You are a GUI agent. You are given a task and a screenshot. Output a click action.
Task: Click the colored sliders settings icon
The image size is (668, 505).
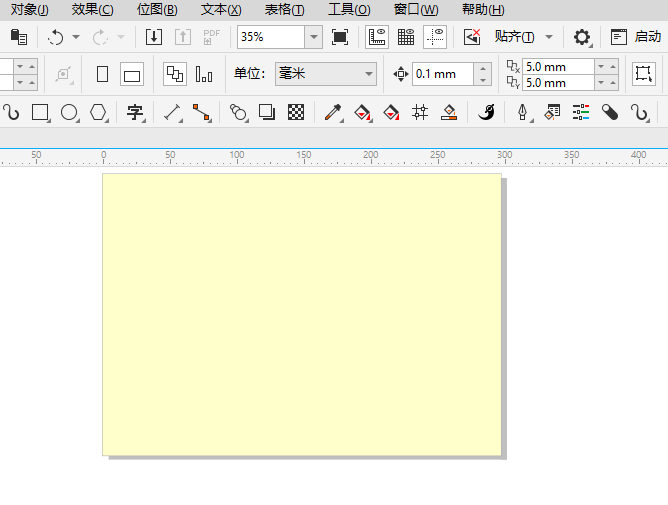581,113
